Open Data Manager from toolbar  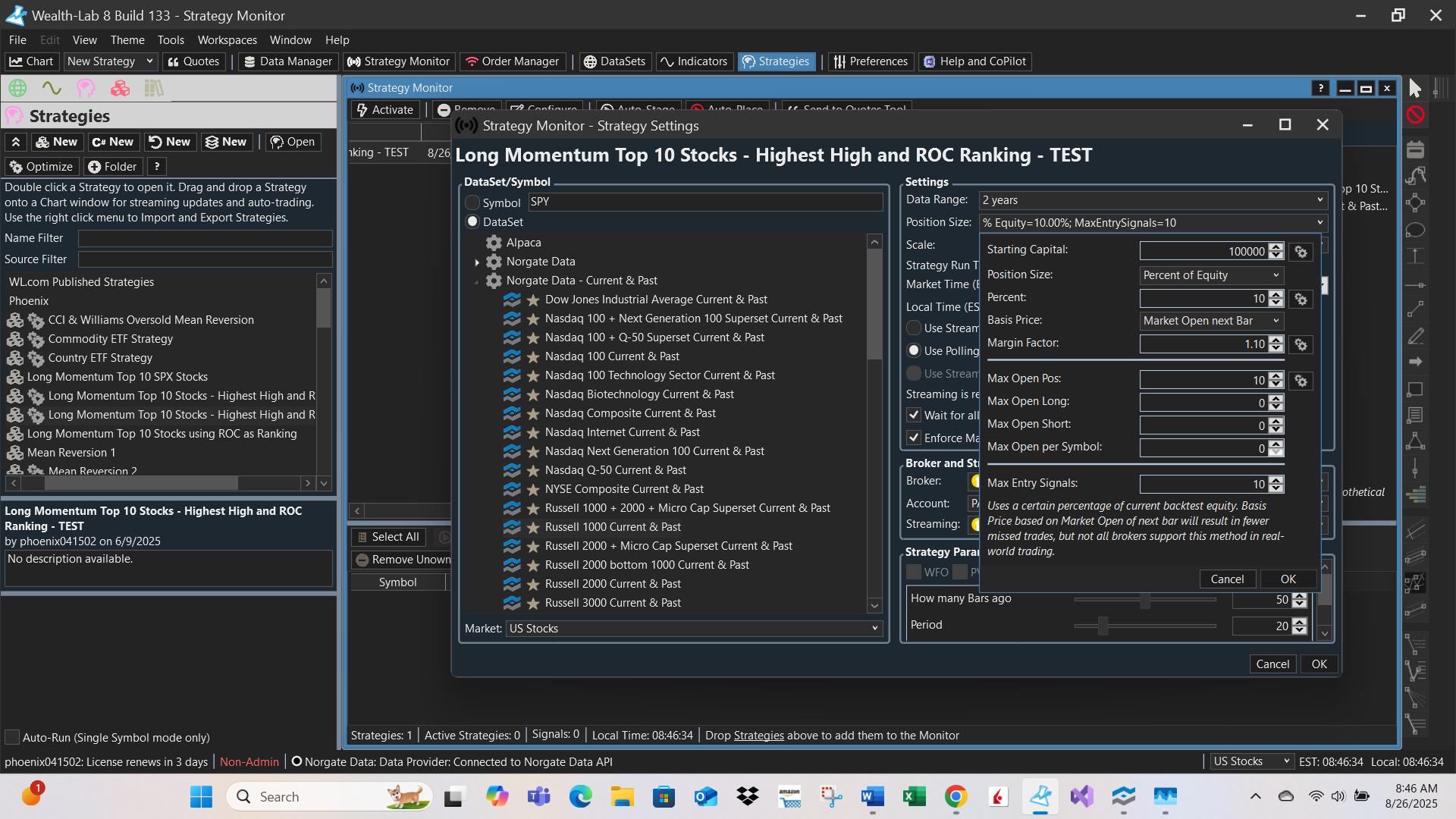pyautogui.click(x=288, y=61)
